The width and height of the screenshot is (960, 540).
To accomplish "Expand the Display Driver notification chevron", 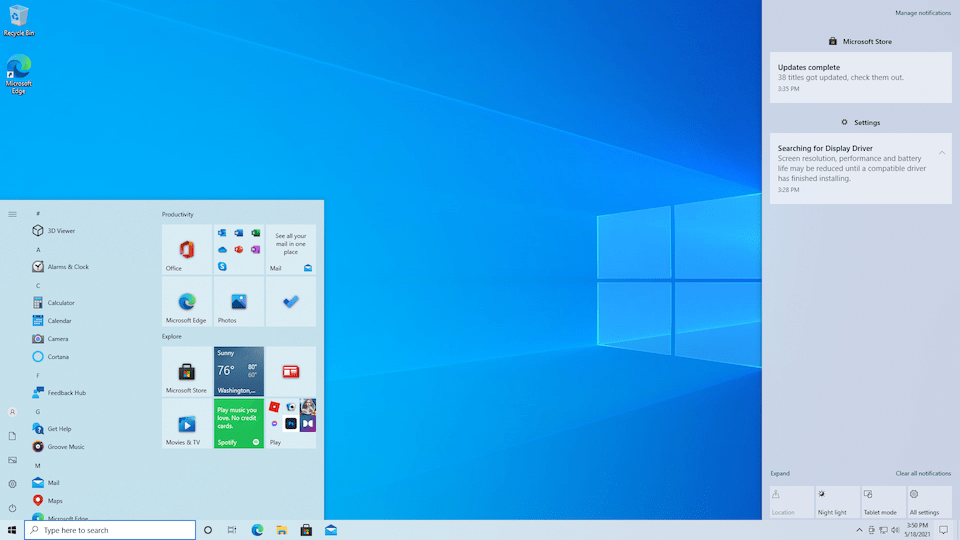I will coord(941,153).
